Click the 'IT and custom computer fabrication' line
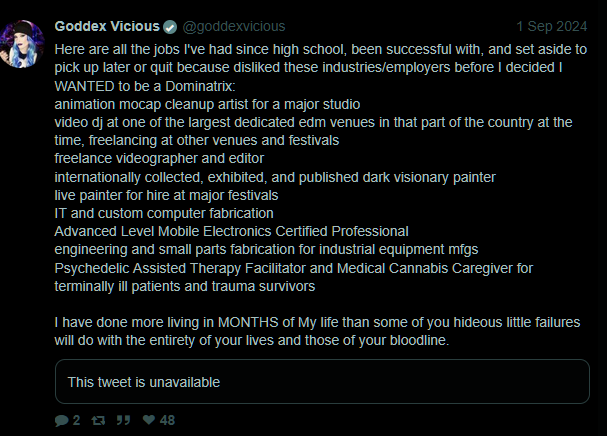 [x=164, y=212]
